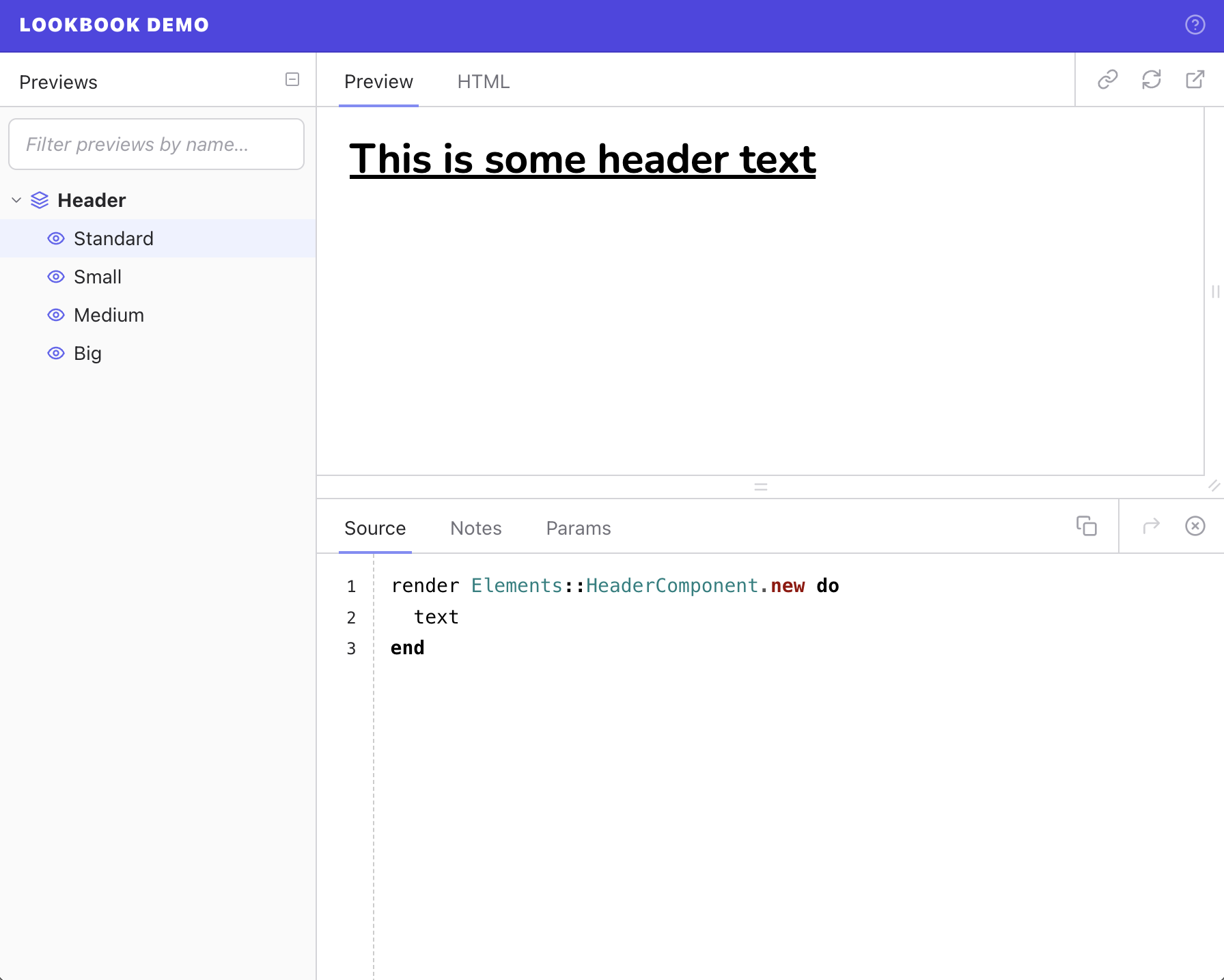This screenshot has width=1224, height=980.
Task: Click the eye icon next to Medium
Action: (x=56, y=315)
